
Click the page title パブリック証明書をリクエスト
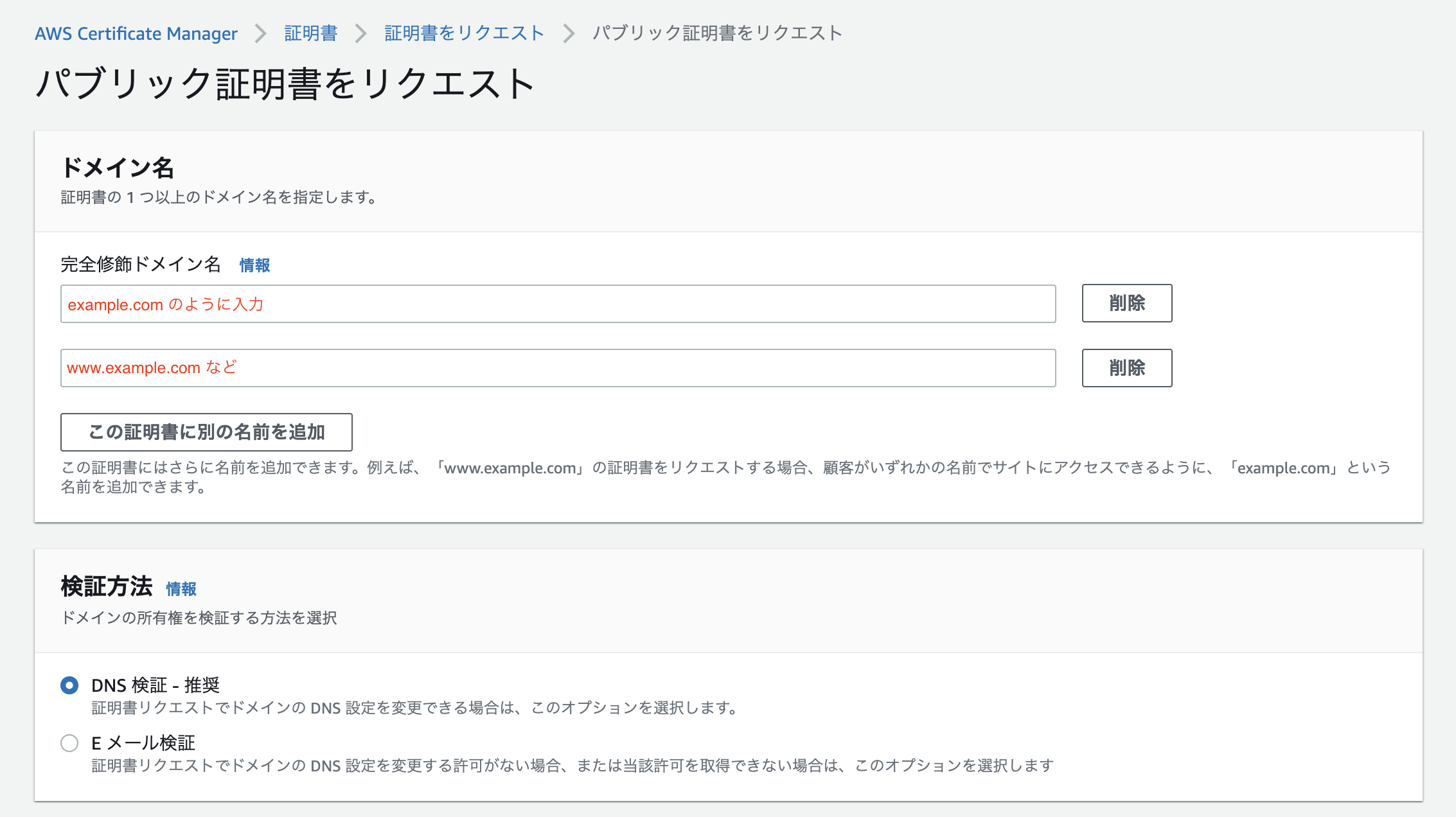click(285, 84)
